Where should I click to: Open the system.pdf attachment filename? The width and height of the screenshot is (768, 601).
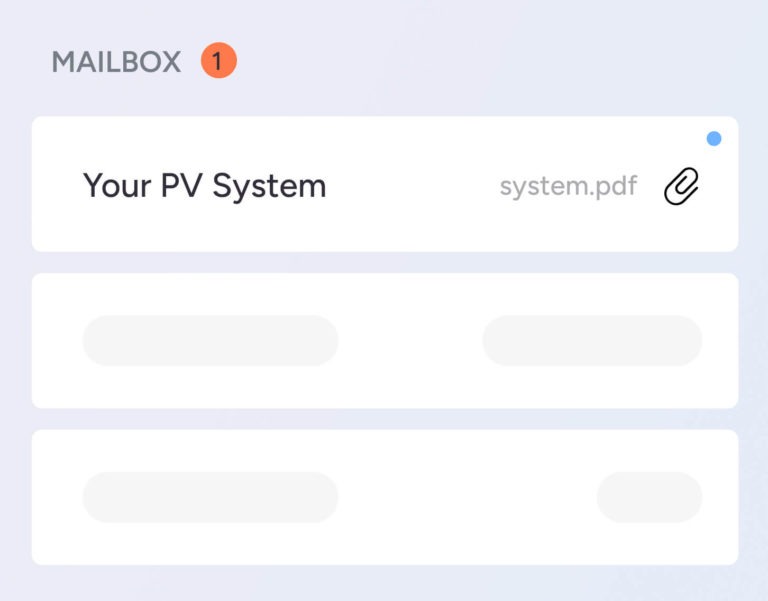[x=568, y=186]
